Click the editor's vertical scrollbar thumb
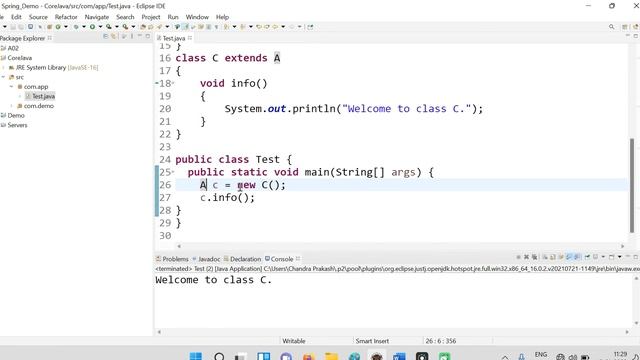 click(x=632, y=185)
